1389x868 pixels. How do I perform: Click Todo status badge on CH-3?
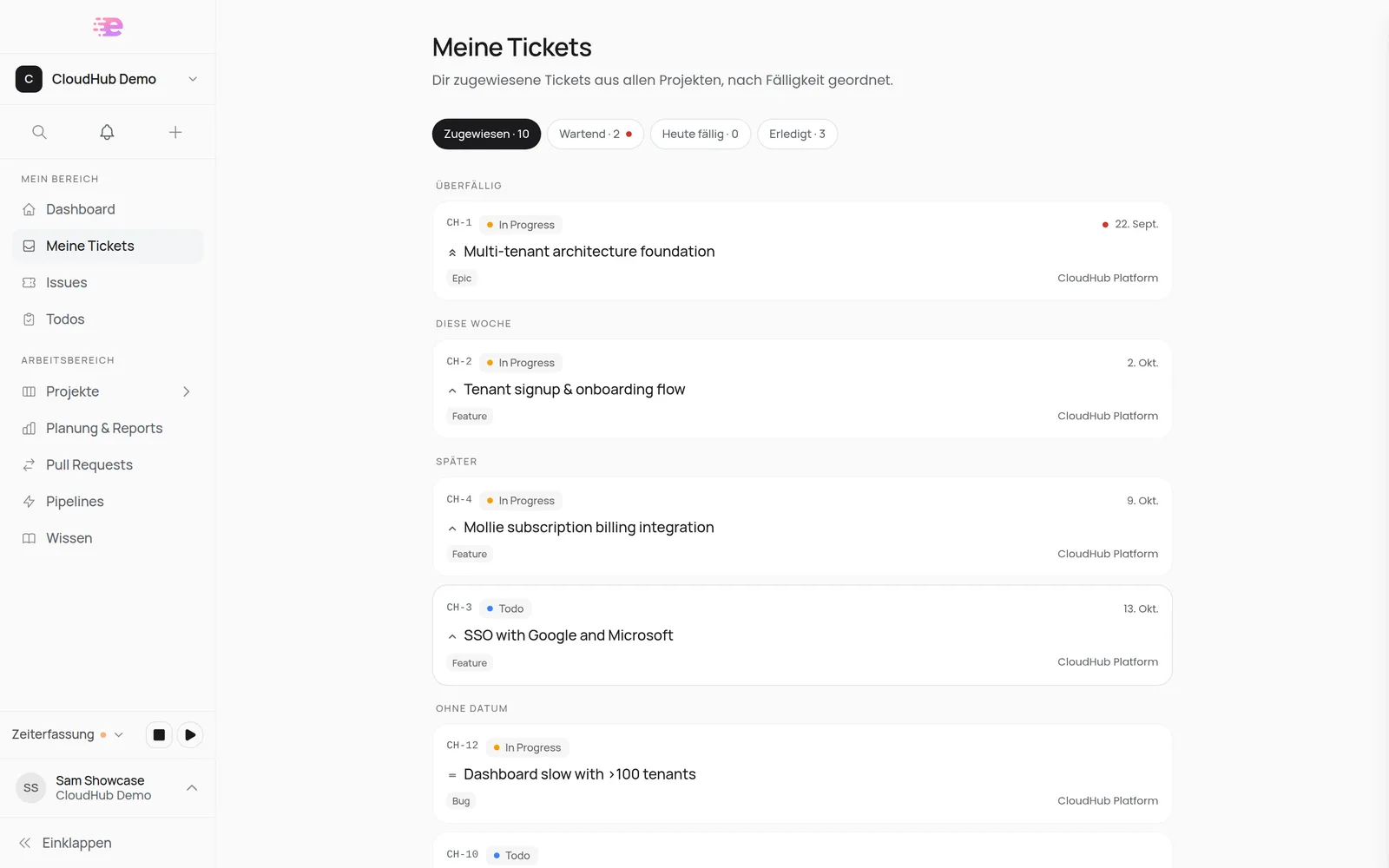tap(505, 608)
